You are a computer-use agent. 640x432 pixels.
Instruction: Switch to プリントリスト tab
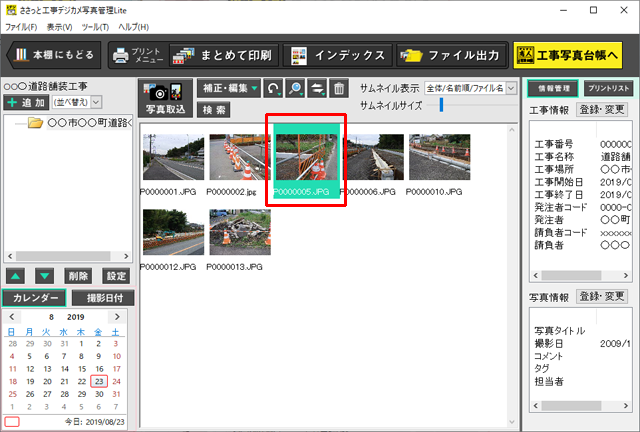609,88
